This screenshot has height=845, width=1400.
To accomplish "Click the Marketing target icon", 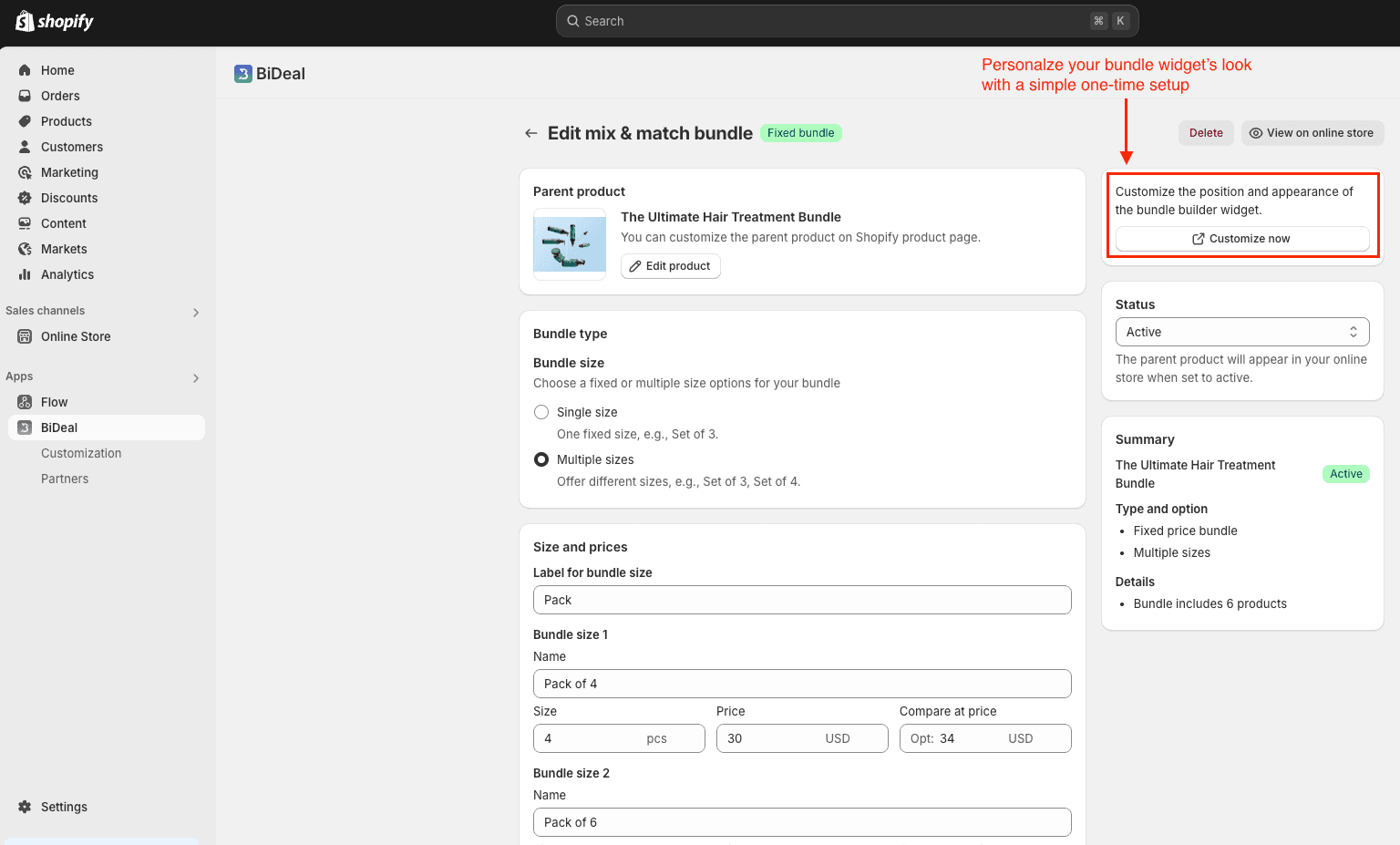I will (25, 172).
